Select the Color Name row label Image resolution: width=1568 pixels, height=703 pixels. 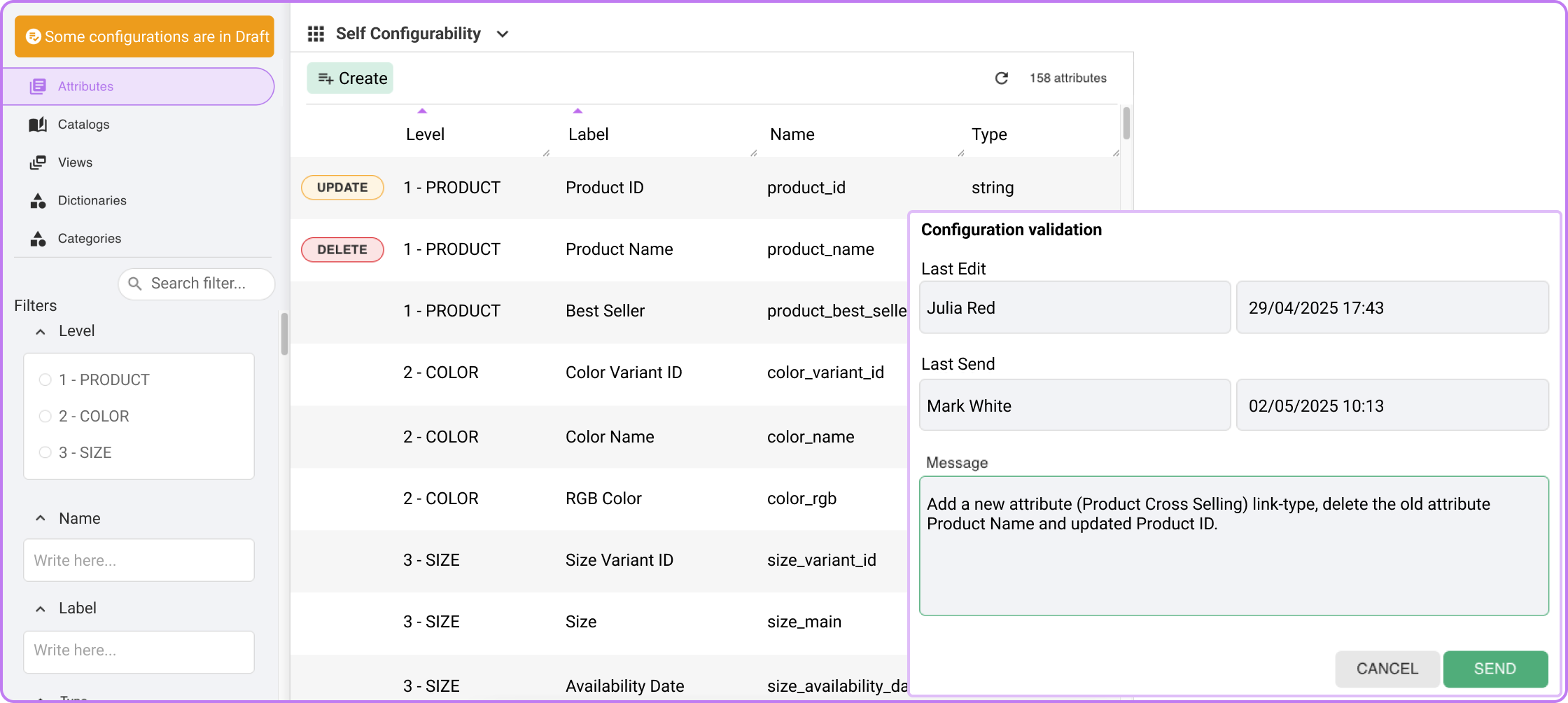[x=610, y=437]
